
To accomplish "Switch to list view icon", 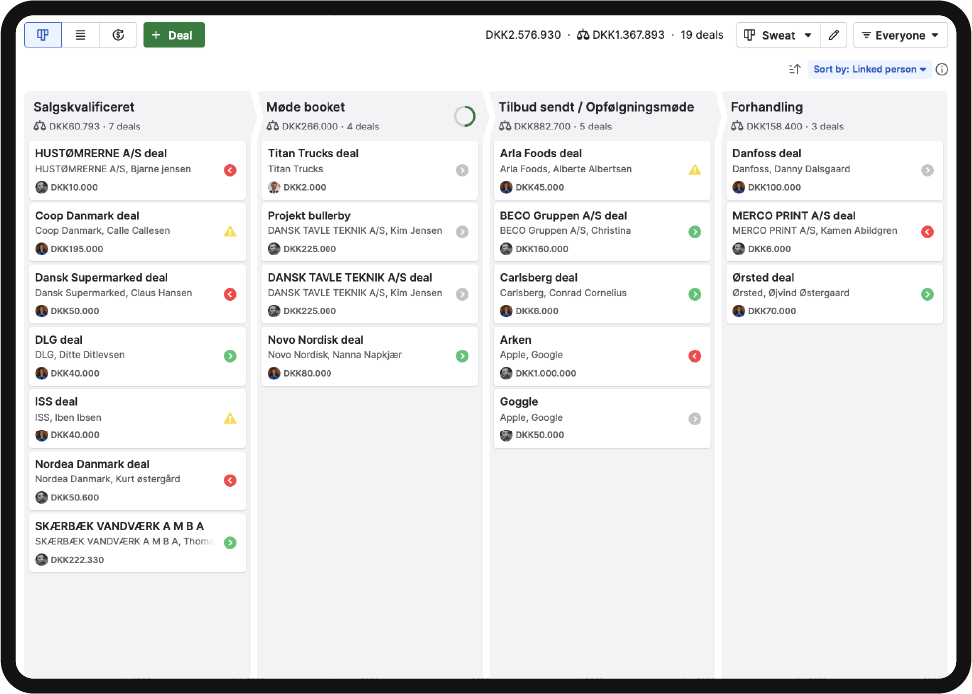I will 81,35.
